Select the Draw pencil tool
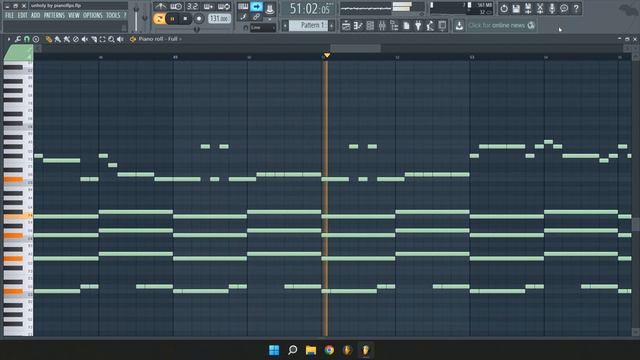Image resolution: width=640 pixels, height=360 pixels. tap(49, 39)
